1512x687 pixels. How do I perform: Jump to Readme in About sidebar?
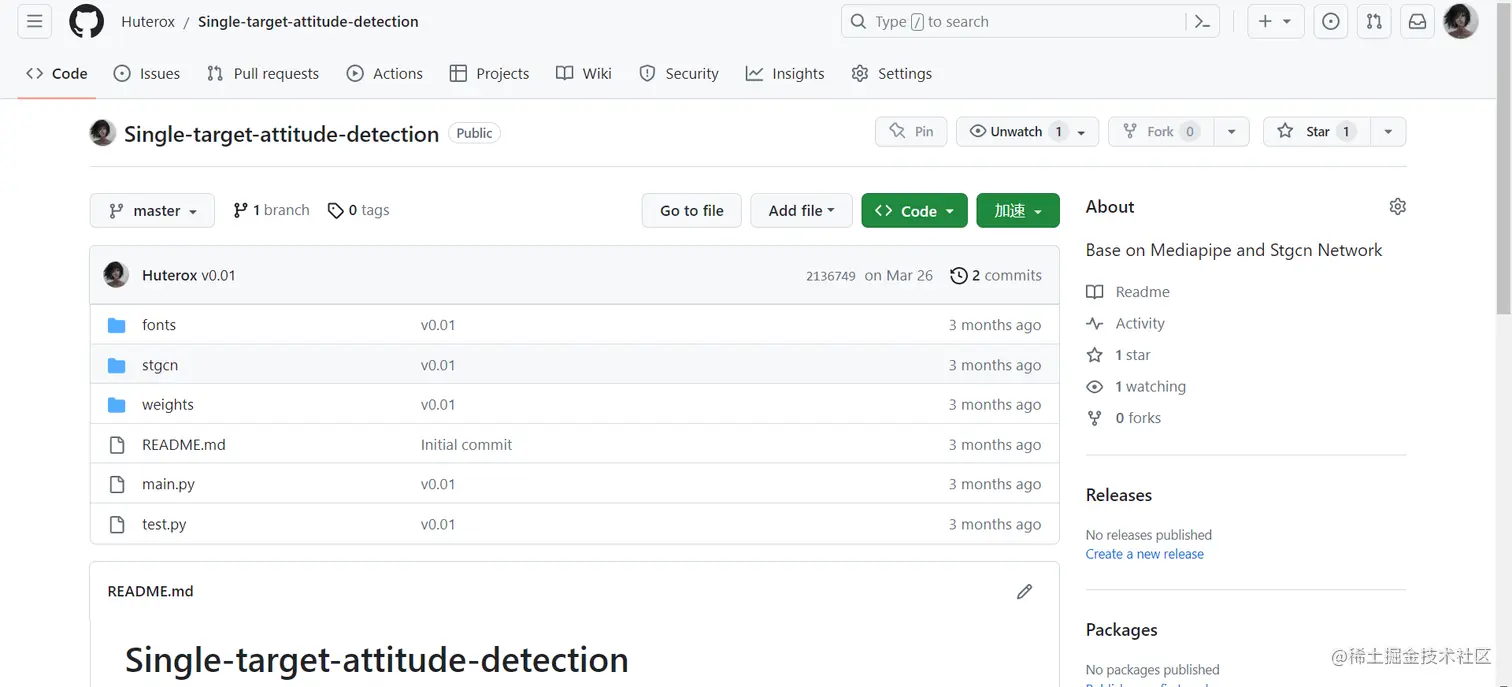click(1128, 292)
